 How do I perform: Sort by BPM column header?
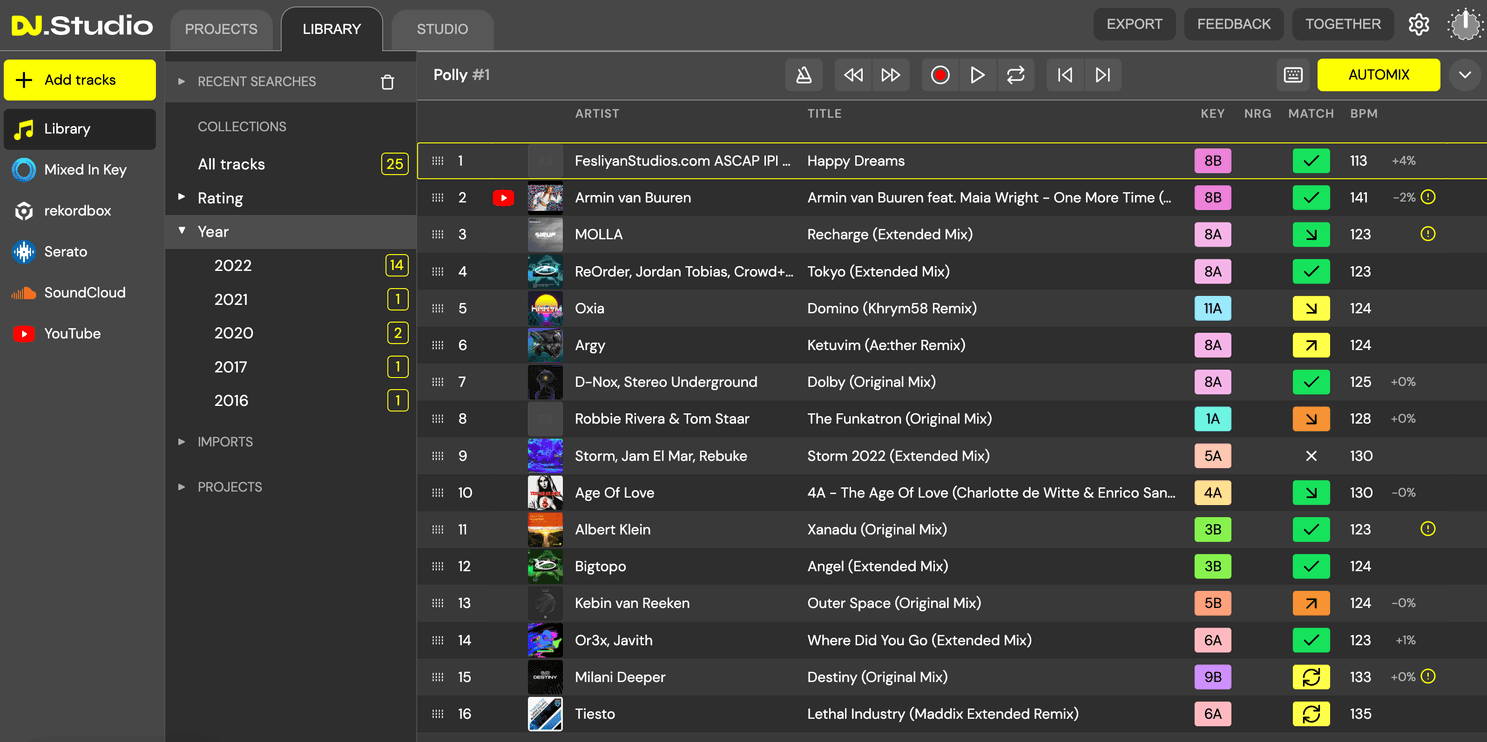tap(1364, 114)
